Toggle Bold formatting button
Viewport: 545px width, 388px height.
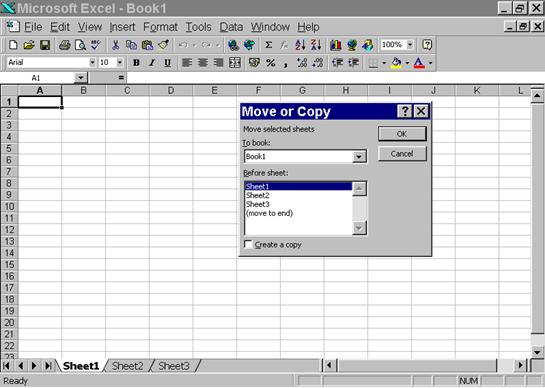tap(136, 63)
